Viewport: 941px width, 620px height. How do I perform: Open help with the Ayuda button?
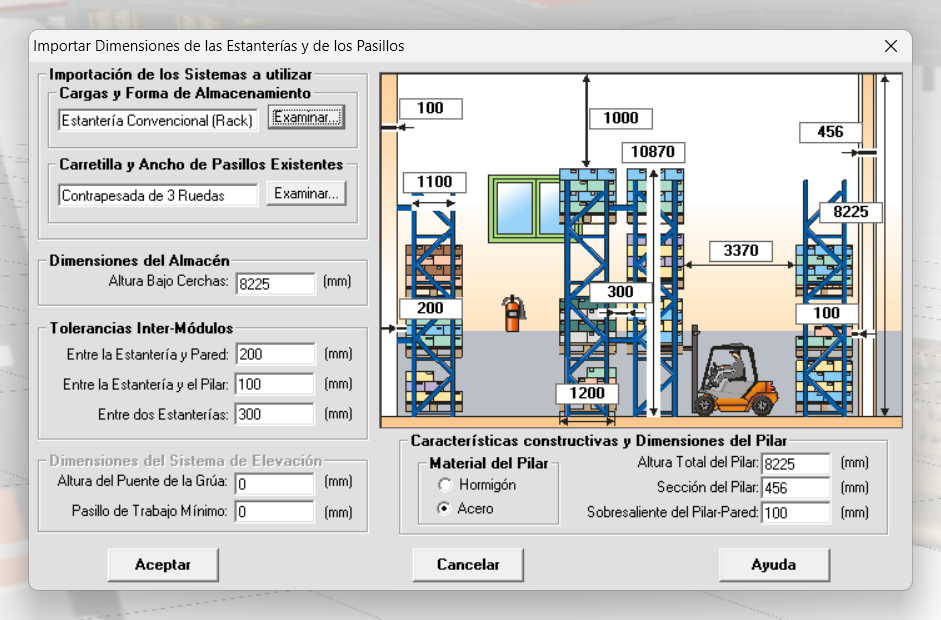pyautogui.click(x=773, y=565)
